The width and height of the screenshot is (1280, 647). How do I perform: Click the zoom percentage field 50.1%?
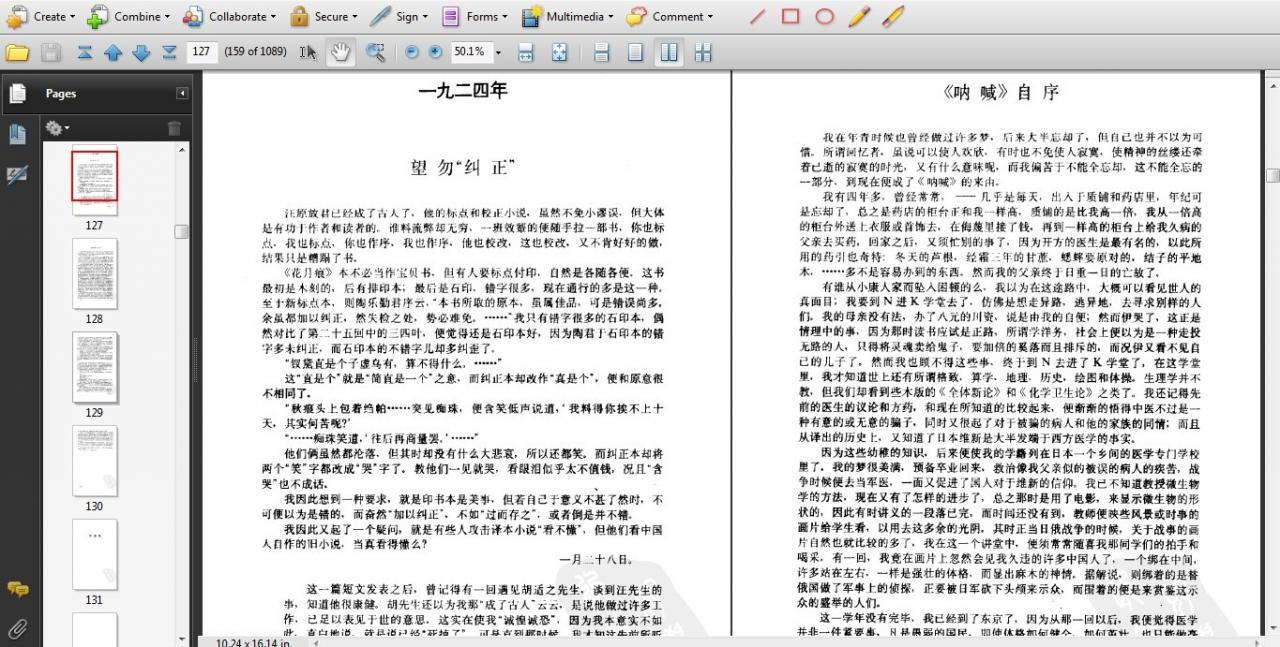tap(469, 51)
